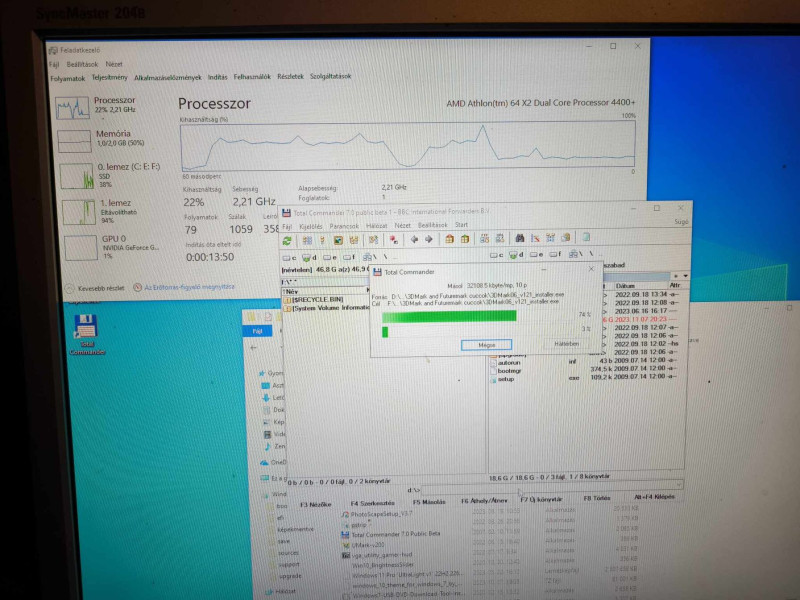Screen dimensions: 800x600
Task: Select 1. lemez removable disk sidebar item
Action: pyautogui.click(x=101, y=211)
